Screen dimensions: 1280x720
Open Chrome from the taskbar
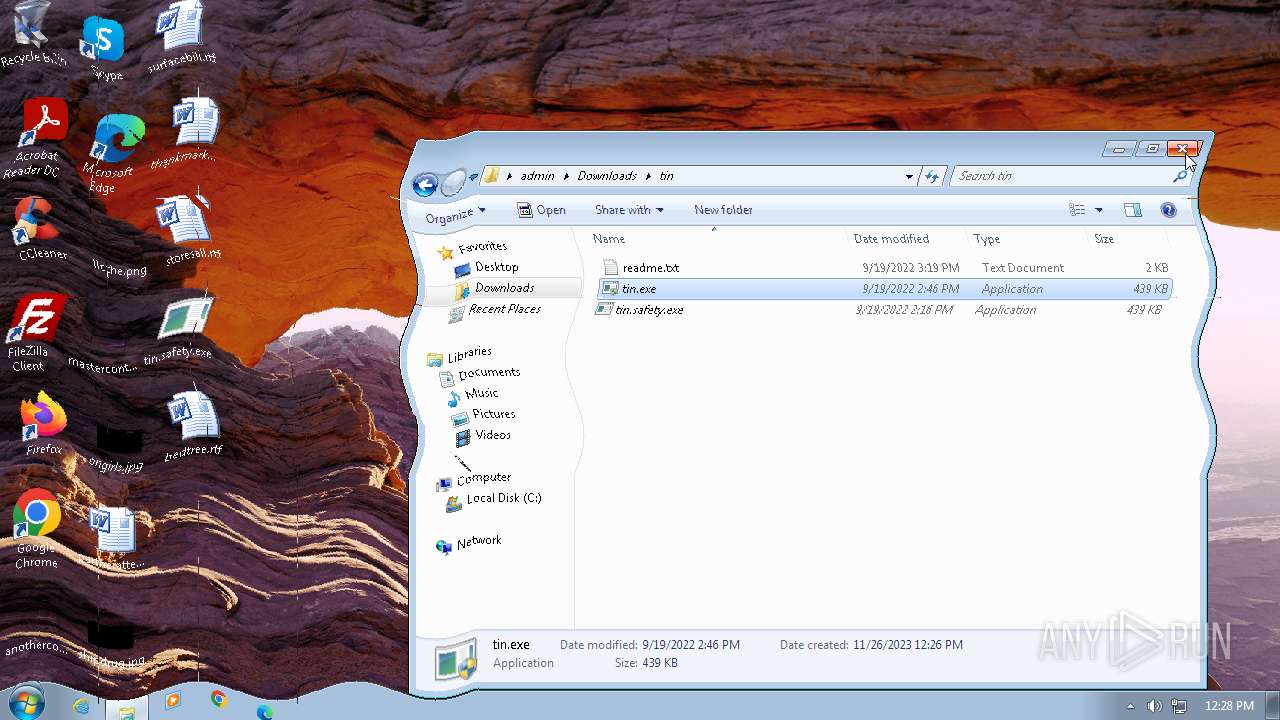click(x=219, y=700)
